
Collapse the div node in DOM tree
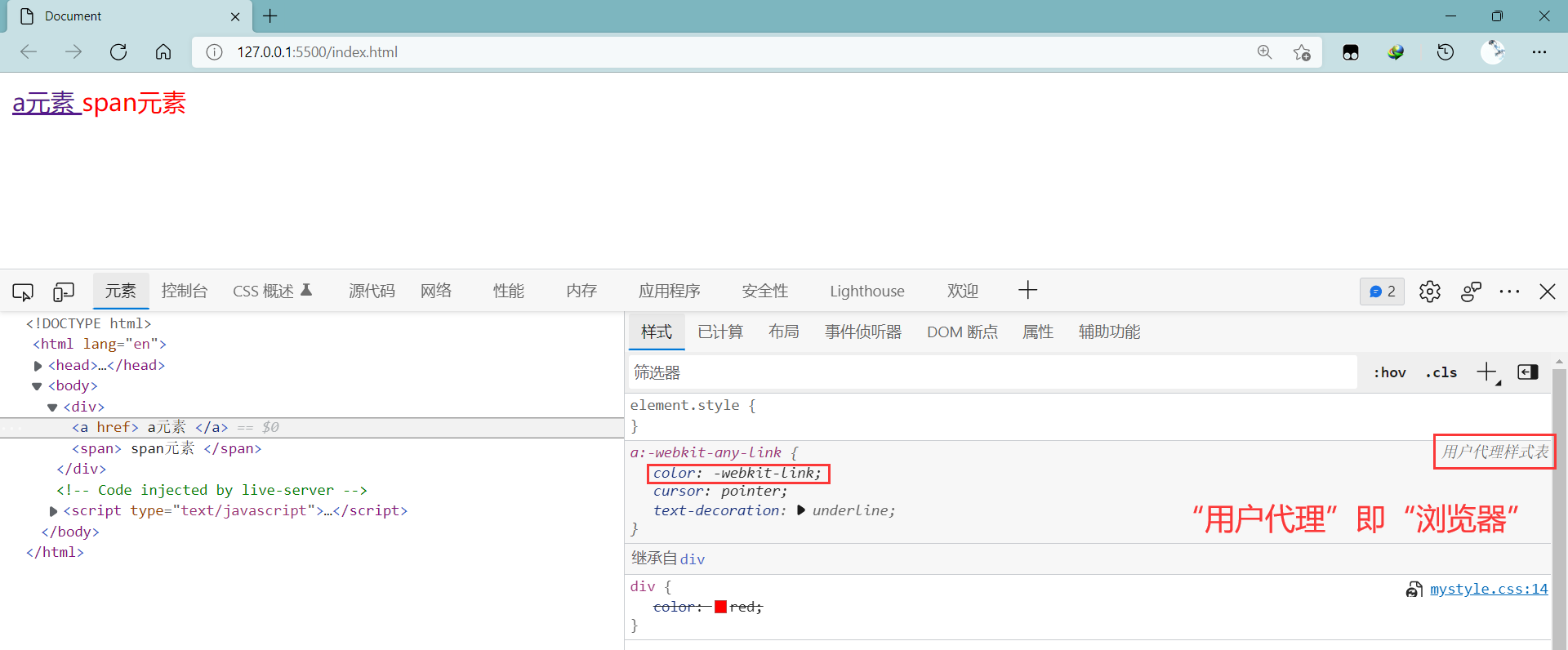pyautogui.click(x=52, y=407)
